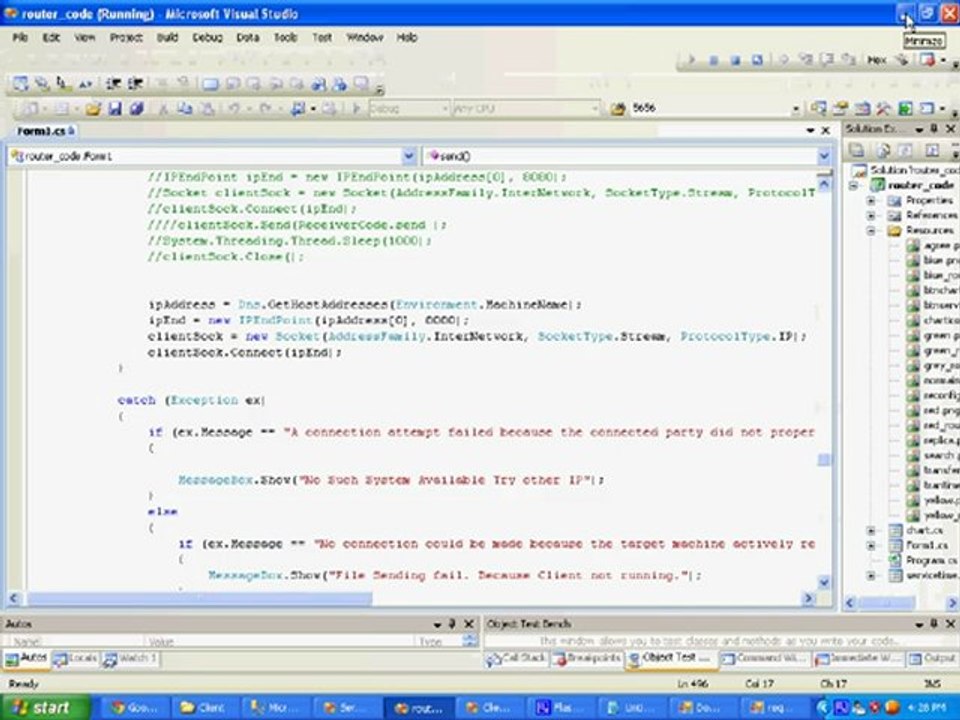Click the Properties Window toolbar icon
The height and width of the screenshot is (720, 960).
(x=840, y=109)
